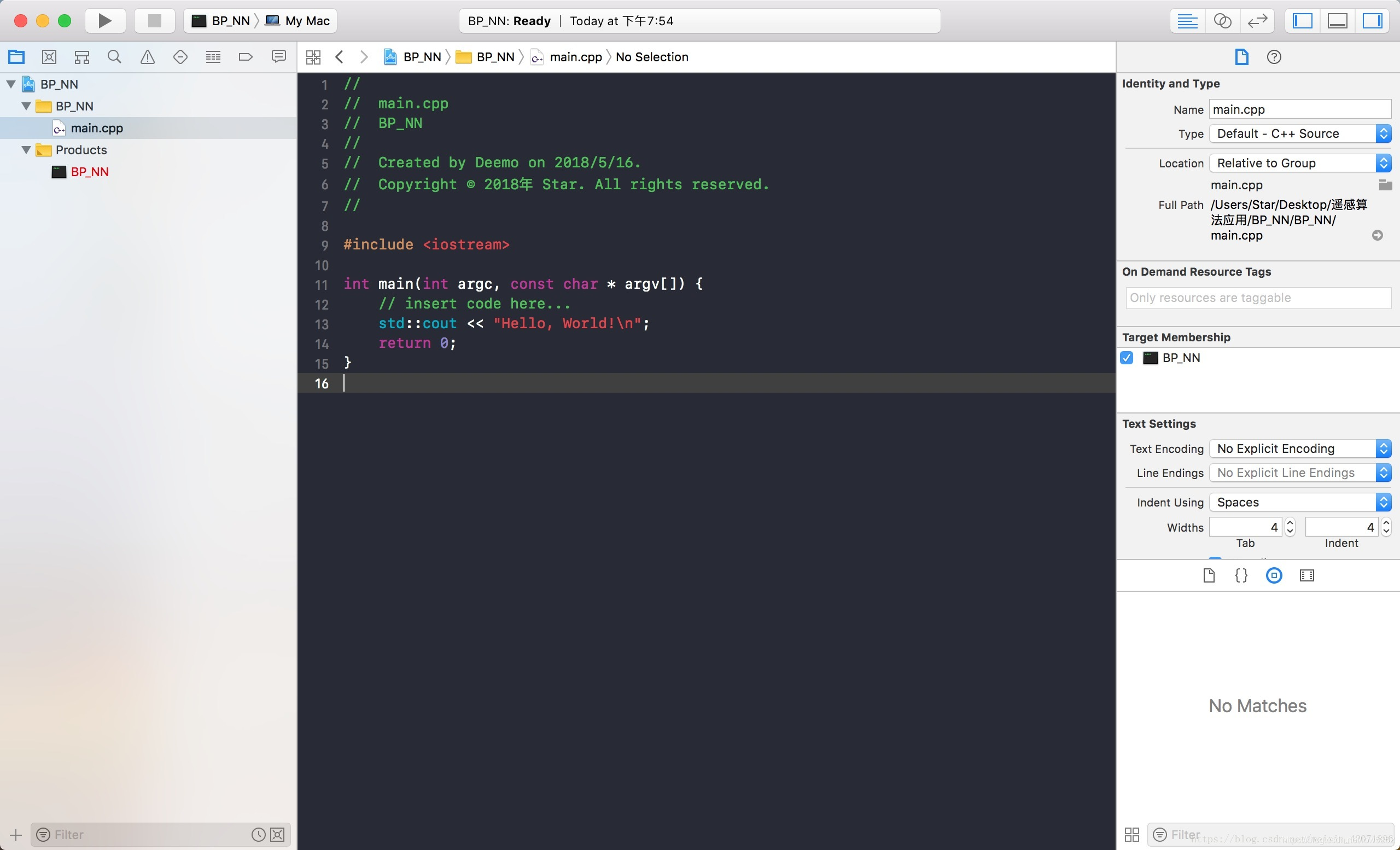The image size is (1400, 850).
Task: Open the Text Encoding dropdown
Action: (1299, 449)
